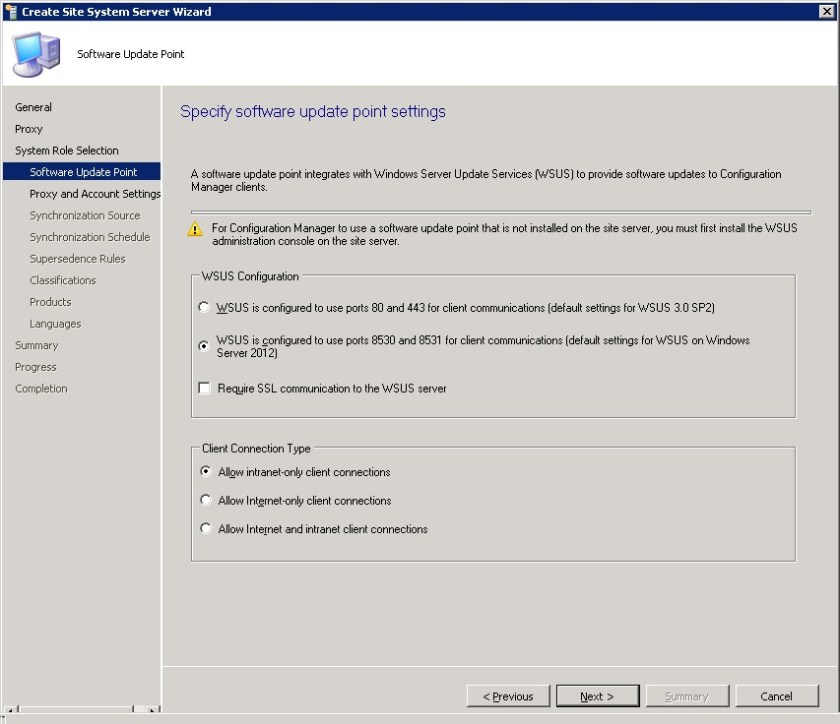Click the wizard icon in the title bar
840x724 pixels.
coord(10,11)
